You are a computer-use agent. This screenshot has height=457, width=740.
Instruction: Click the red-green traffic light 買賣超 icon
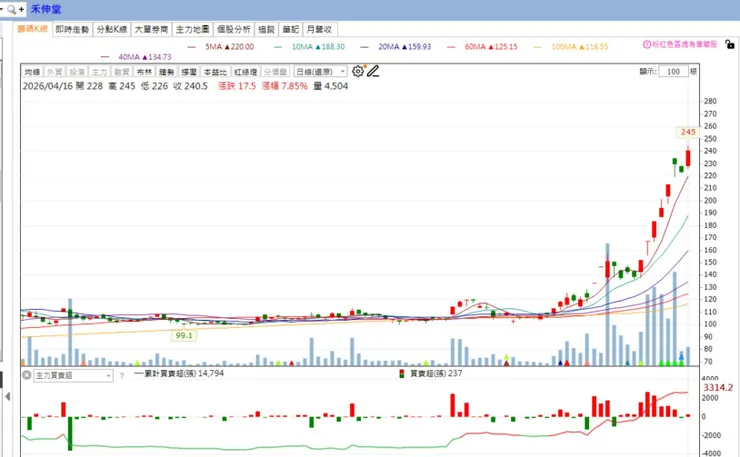tap(402, 374)
